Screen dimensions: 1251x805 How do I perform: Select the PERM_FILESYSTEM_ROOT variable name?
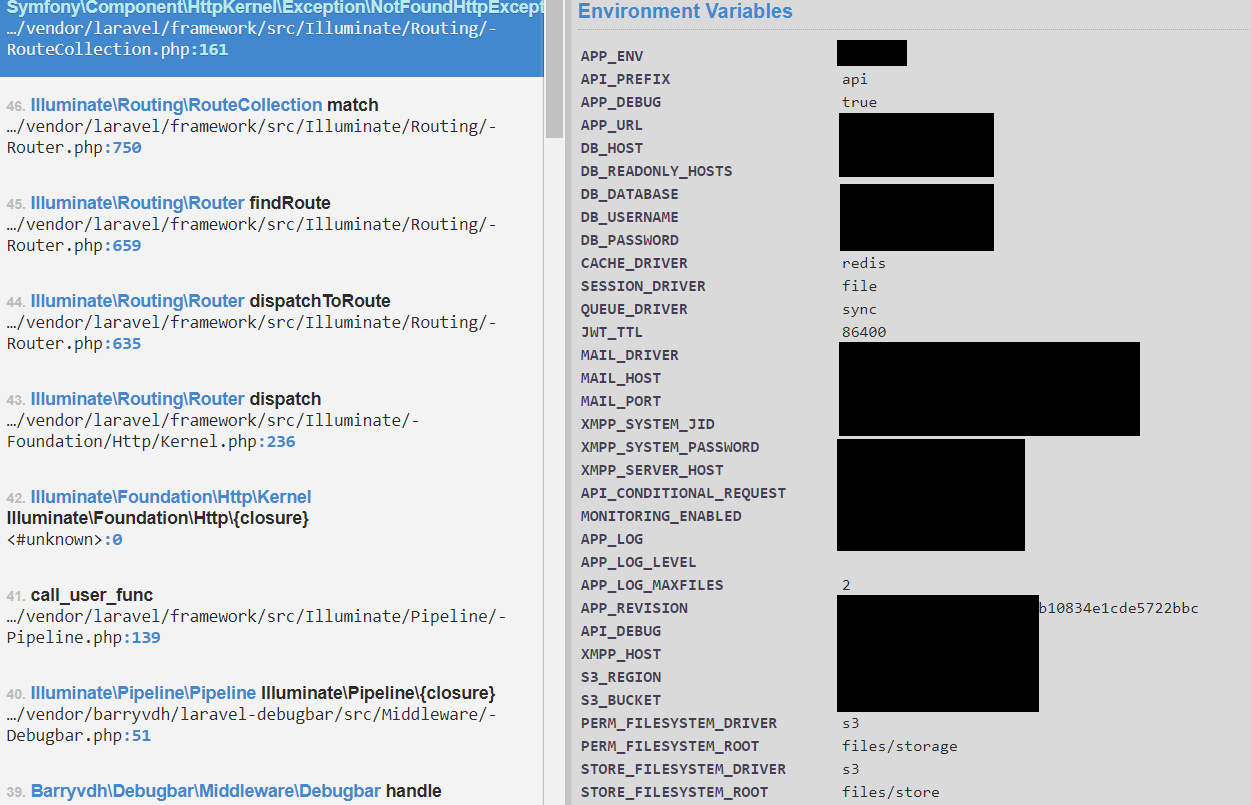coord(670,746)
